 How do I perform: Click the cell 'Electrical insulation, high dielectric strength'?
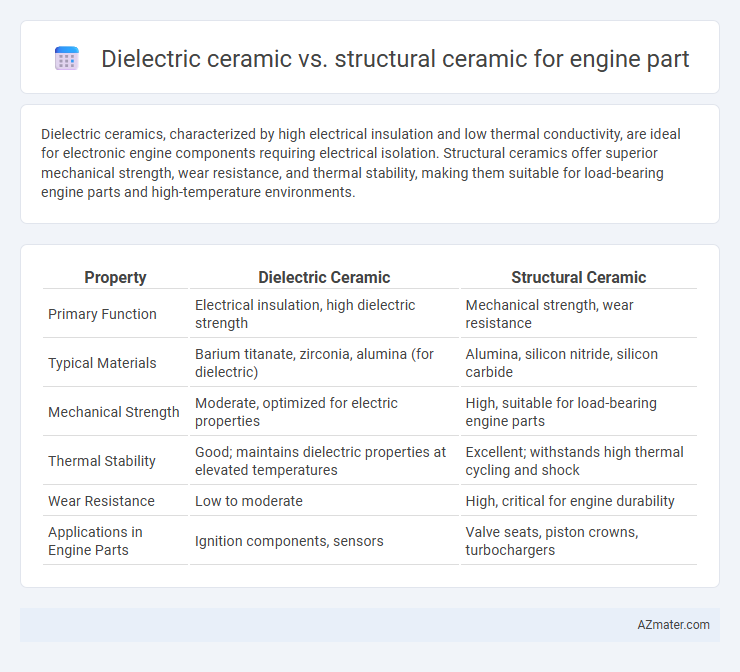tap(324, 314)
